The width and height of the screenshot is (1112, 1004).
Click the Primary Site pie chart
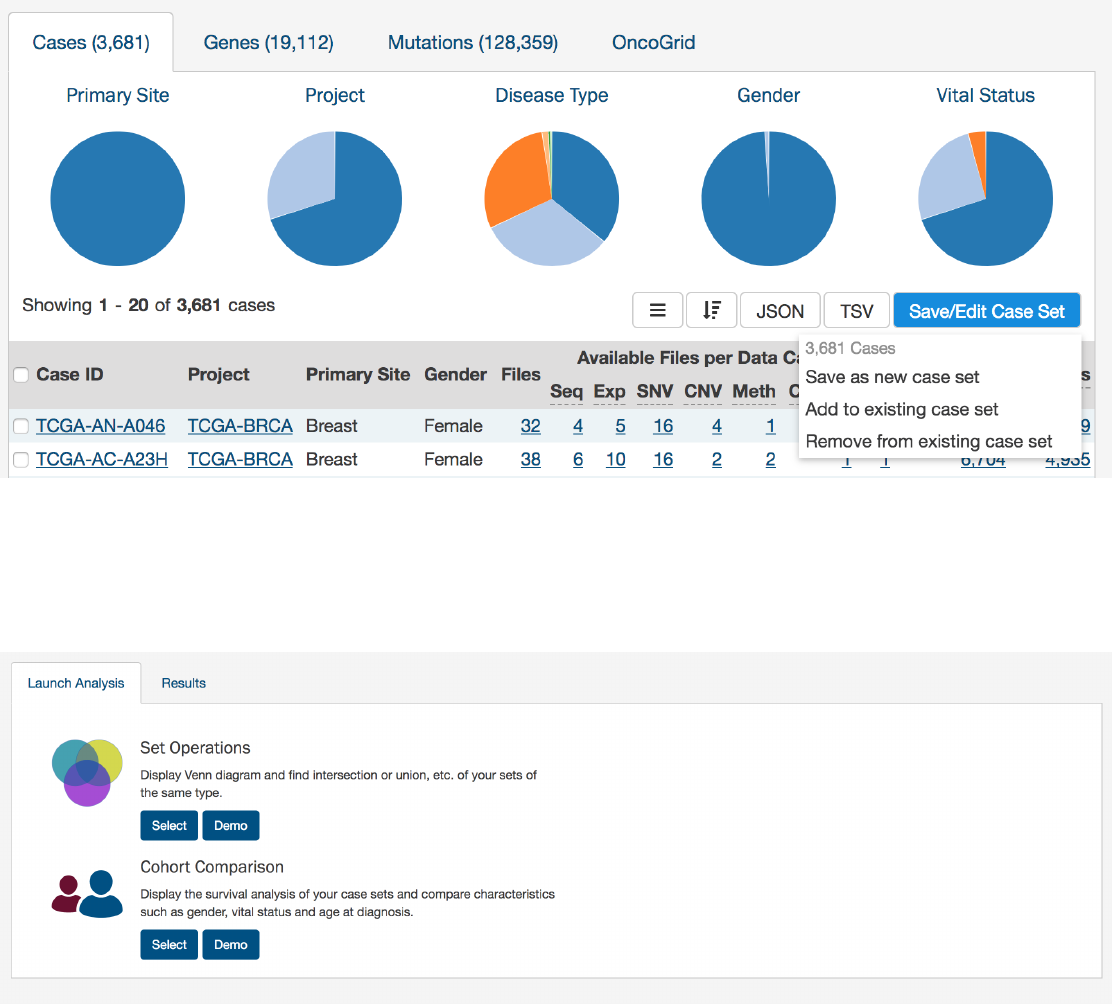[x=118, y=199]
